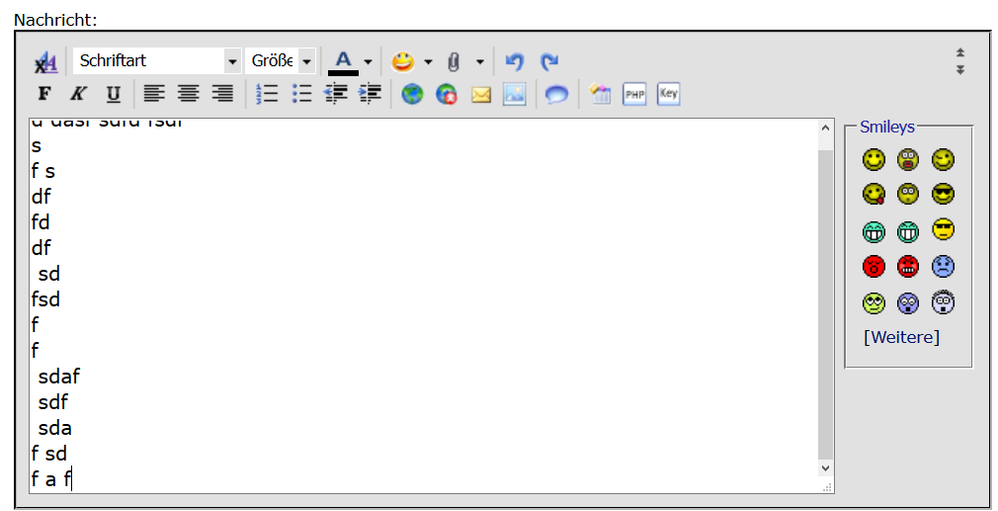Click the table-like BBCode icon before PHP
Screen dimensions: 998x511
pyautogui.click(x=600, y=94)
